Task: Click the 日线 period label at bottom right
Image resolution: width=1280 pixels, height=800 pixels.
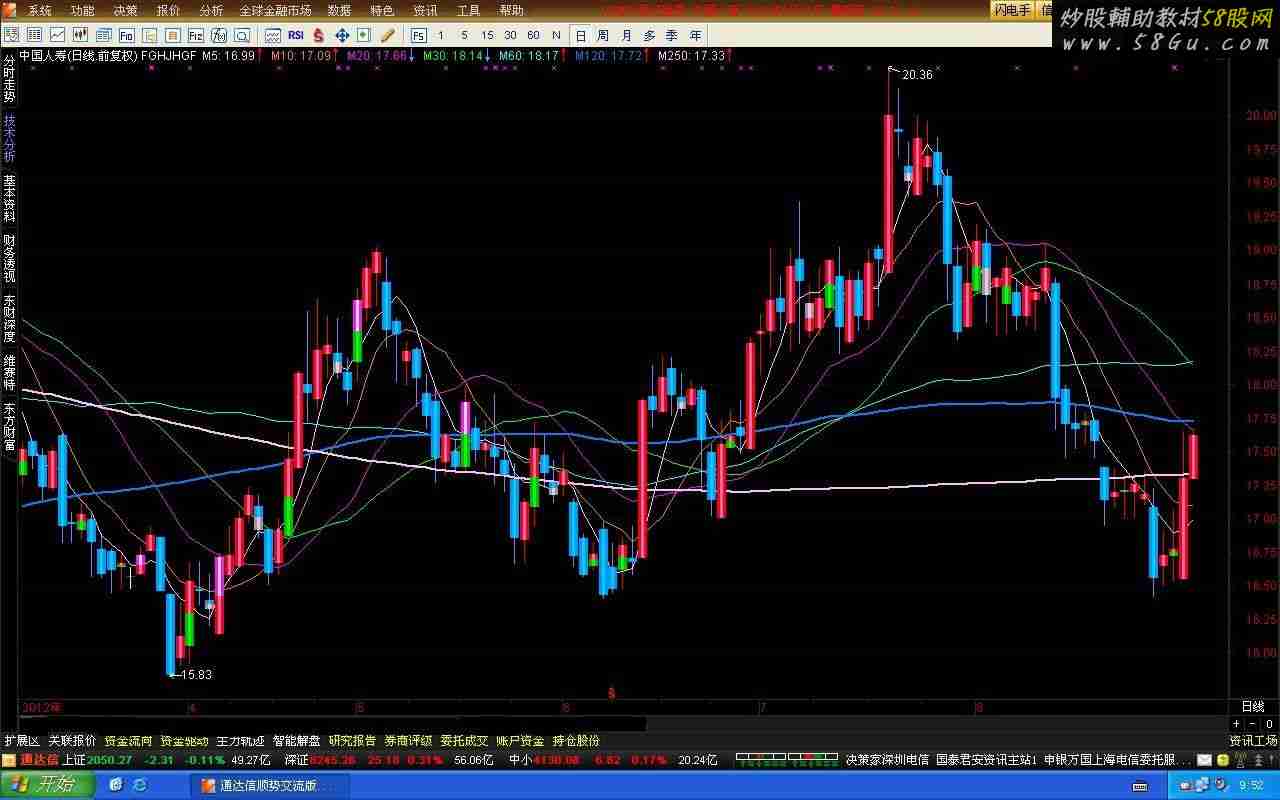Action: point(1253,707)
